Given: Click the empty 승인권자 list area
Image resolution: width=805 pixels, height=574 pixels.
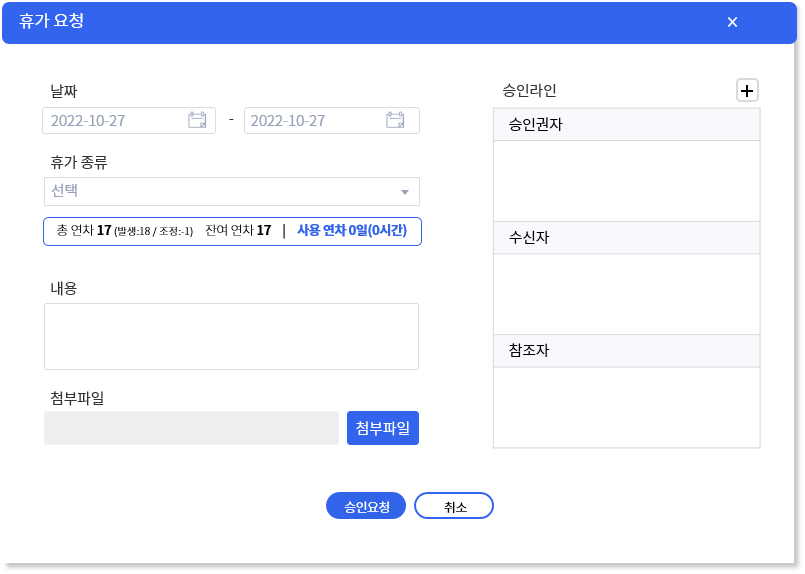Looking at the screenshot, I should (626, 181).
